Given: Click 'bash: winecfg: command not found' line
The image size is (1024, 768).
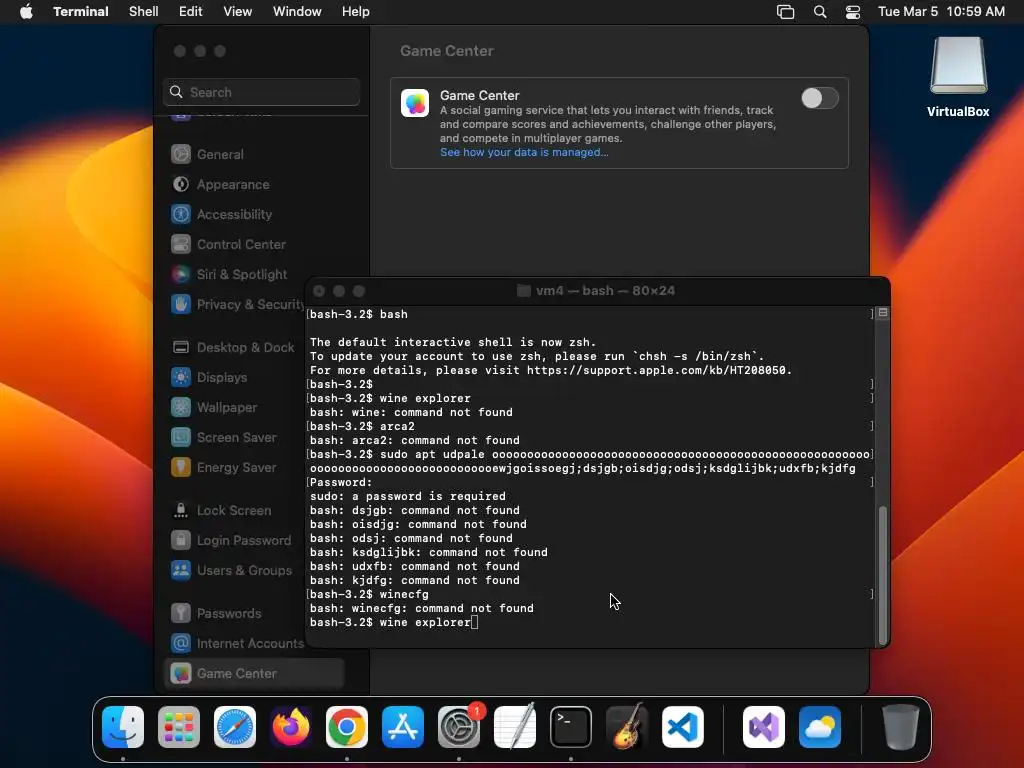Looking at the screenshot, I should (x=422, y=608).
